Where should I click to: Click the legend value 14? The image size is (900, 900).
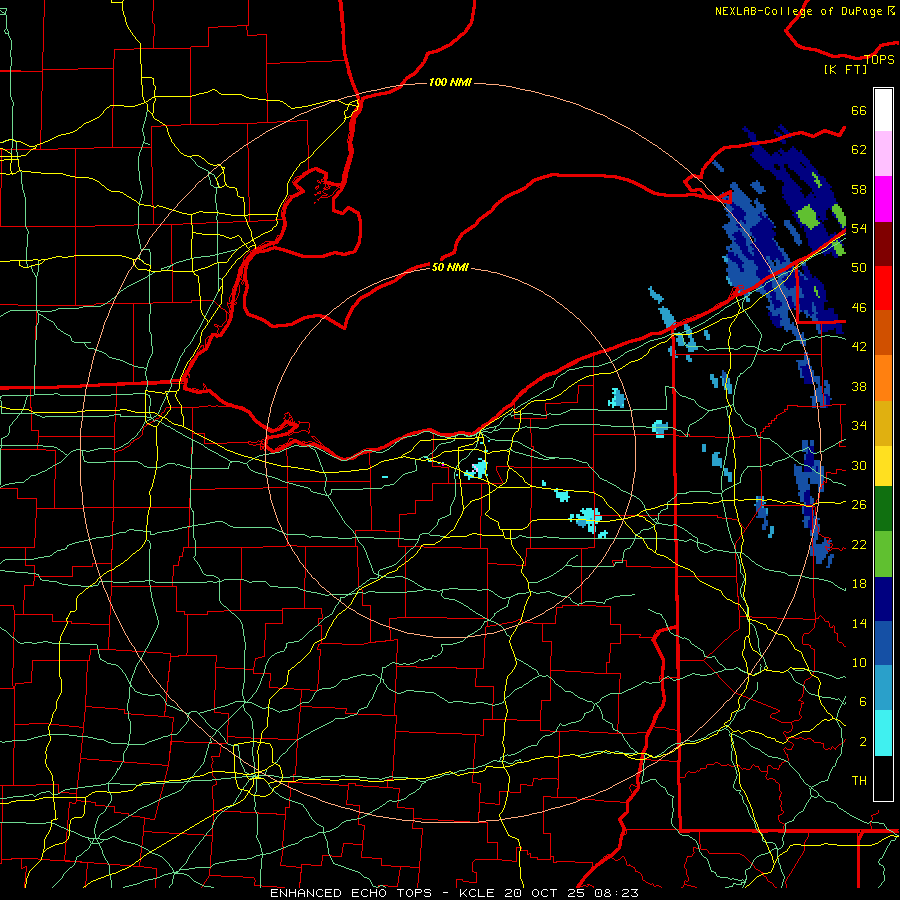tap(859, 623)
